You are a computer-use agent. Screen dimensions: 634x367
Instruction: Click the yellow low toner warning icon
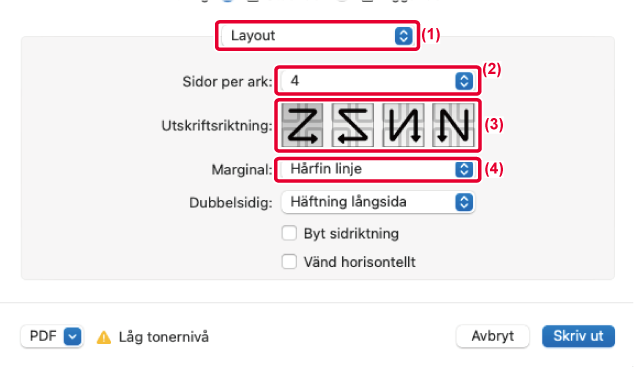point(104,337)
